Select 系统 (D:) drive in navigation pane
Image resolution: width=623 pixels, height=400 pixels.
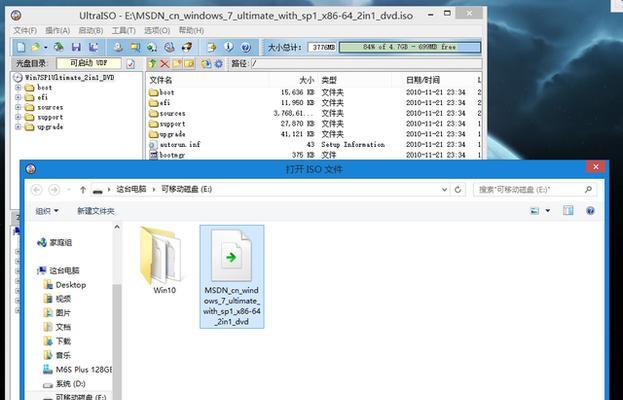(64, 384)
